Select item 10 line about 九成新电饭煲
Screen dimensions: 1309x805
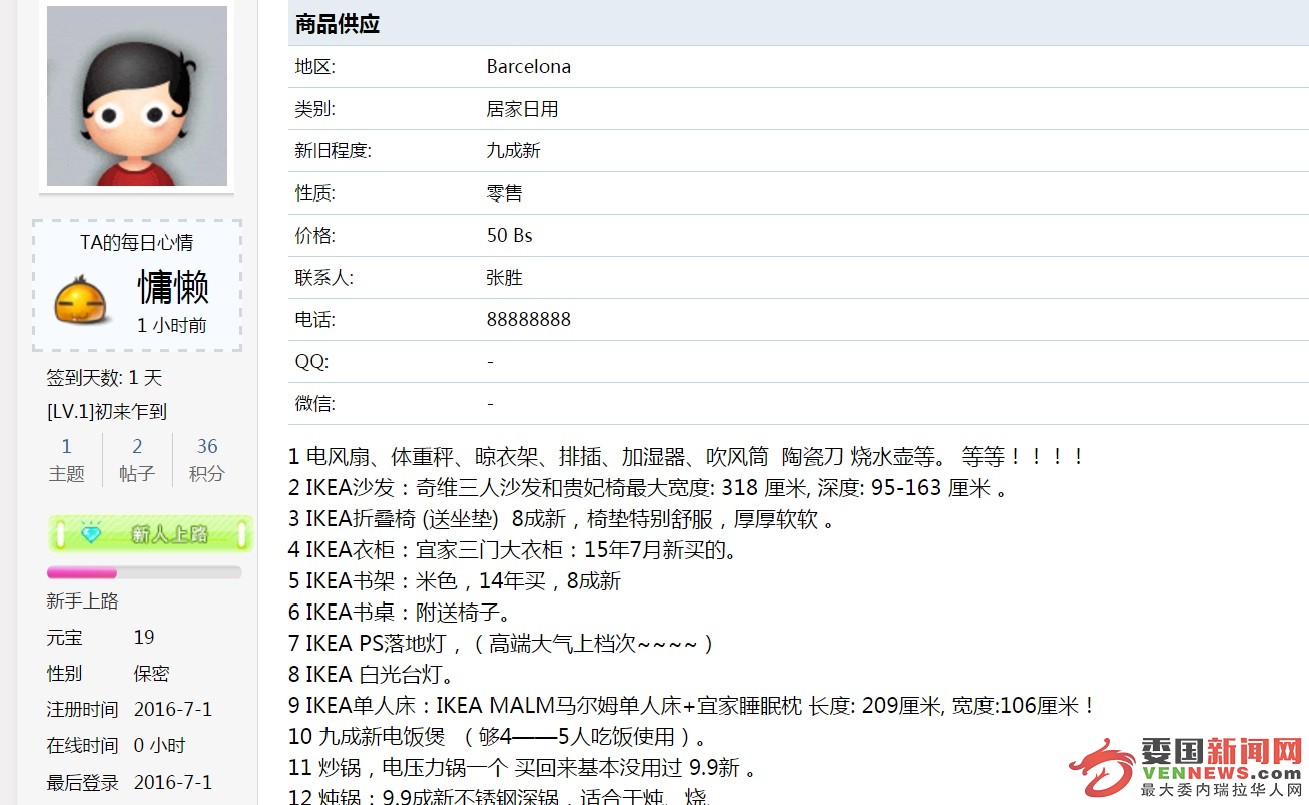click(x=499, y=738)
